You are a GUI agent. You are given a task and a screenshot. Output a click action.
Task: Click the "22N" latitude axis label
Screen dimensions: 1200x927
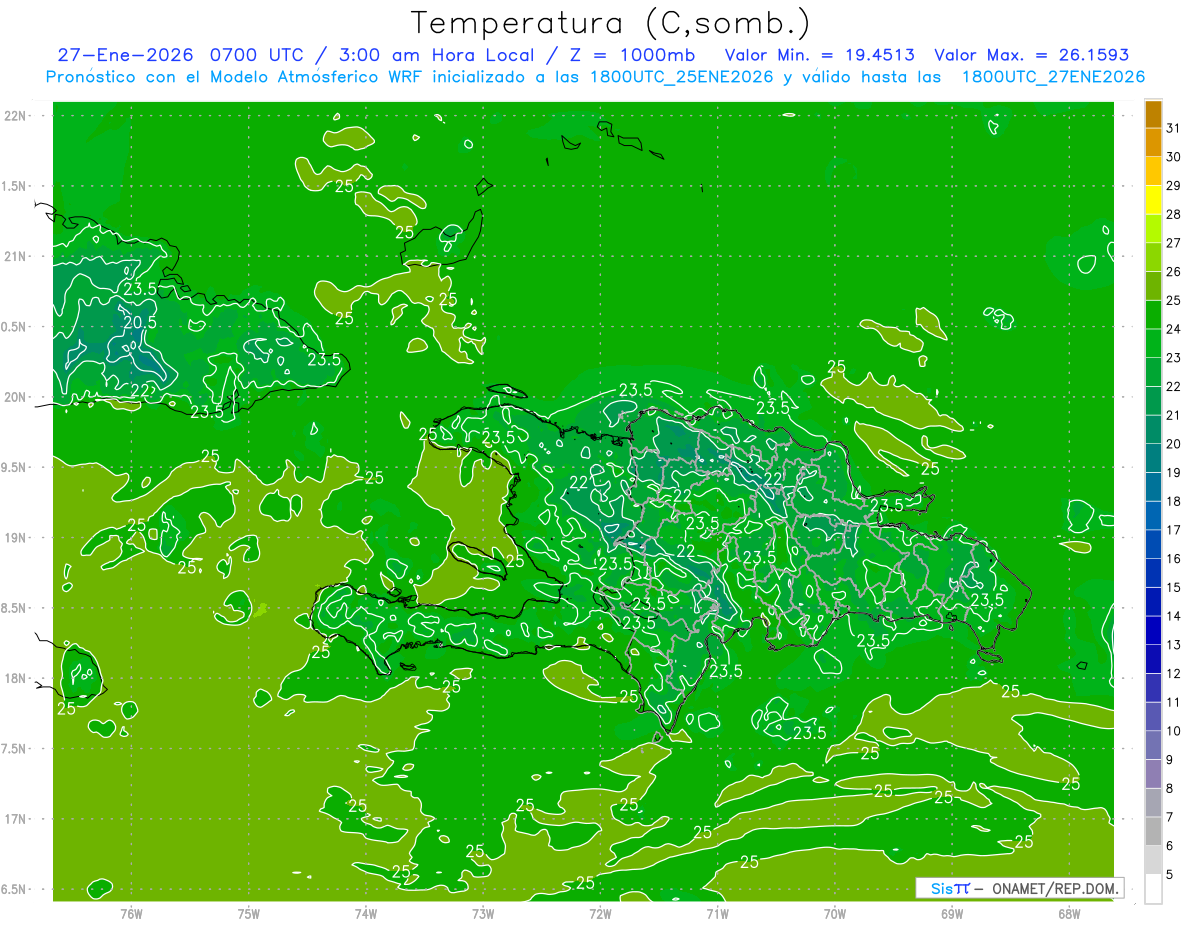click(x=15, y=115)
